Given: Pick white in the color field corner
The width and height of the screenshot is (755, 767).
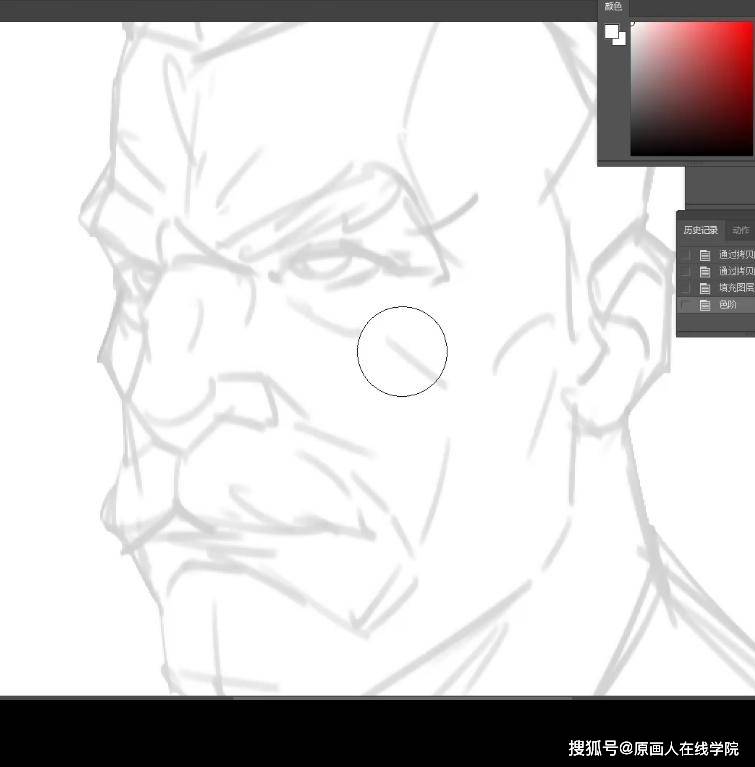Looking at the screenshot, I should (633, 23).
